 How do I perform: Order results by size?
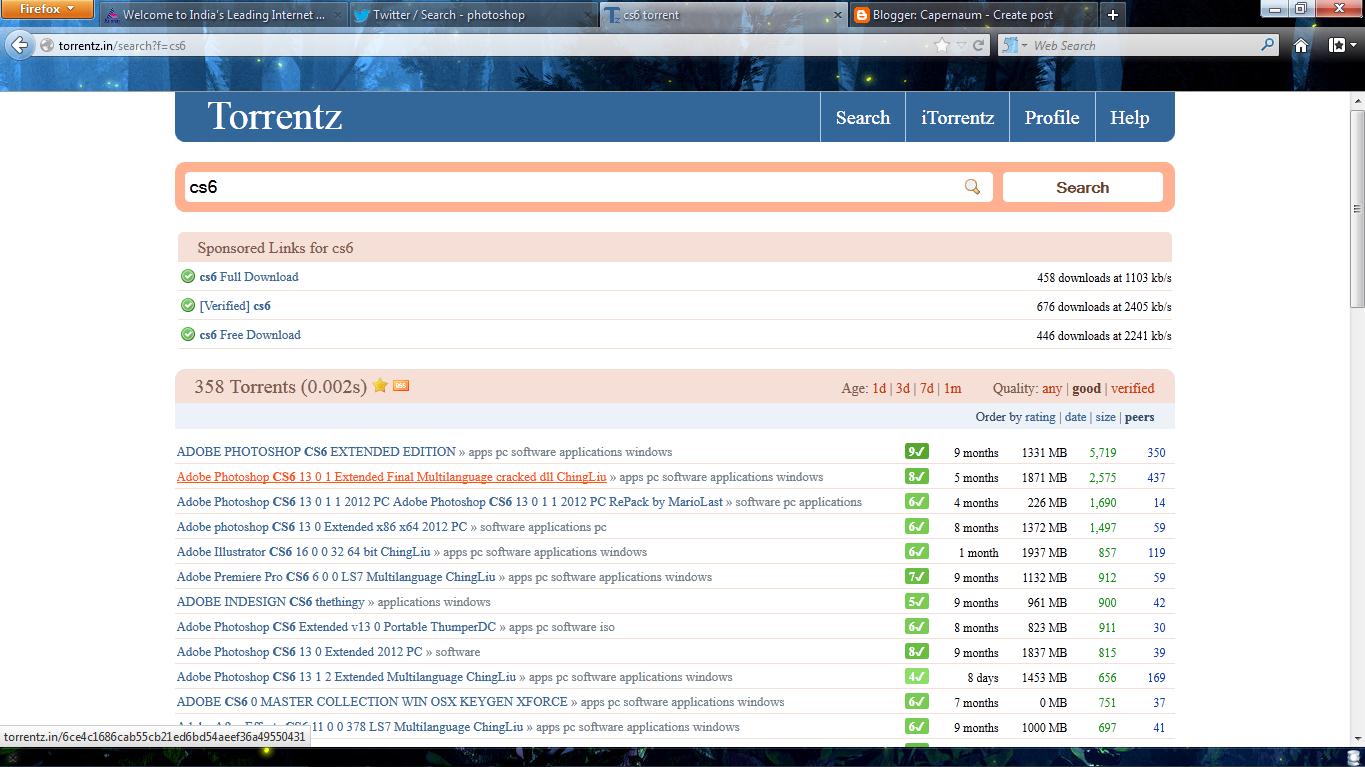[x=1105, y=417]
